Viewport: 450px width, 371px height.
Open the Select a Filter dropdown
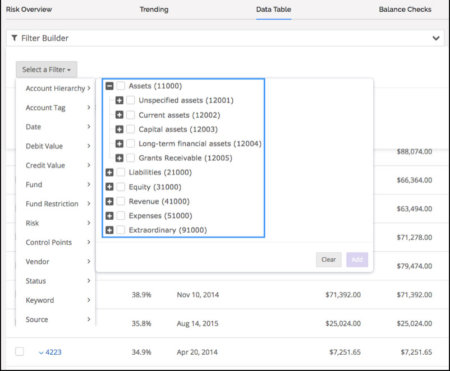coord(46,69)
